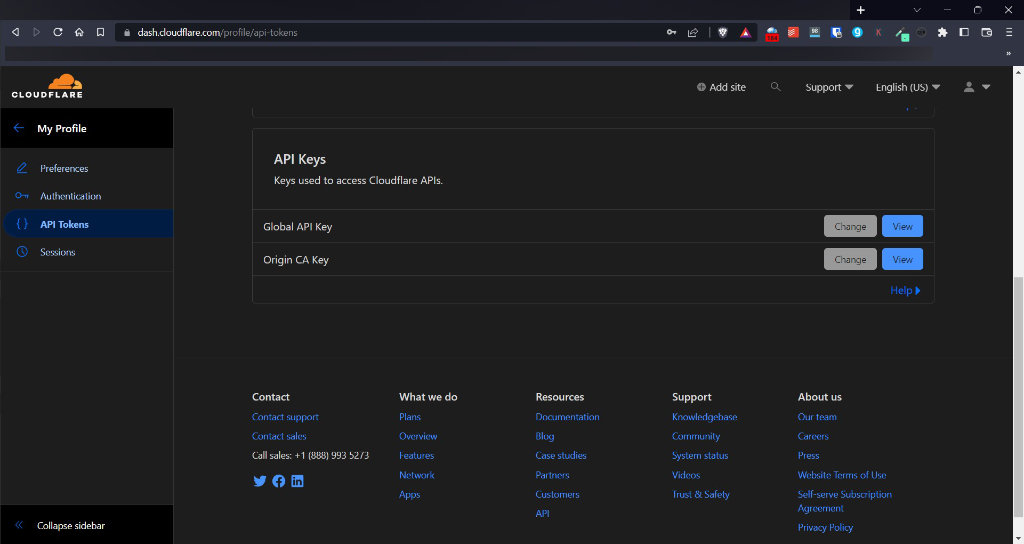Screen dimensions: 1024x544
Task: Open the Network footer link
Action: coord(417,475)
